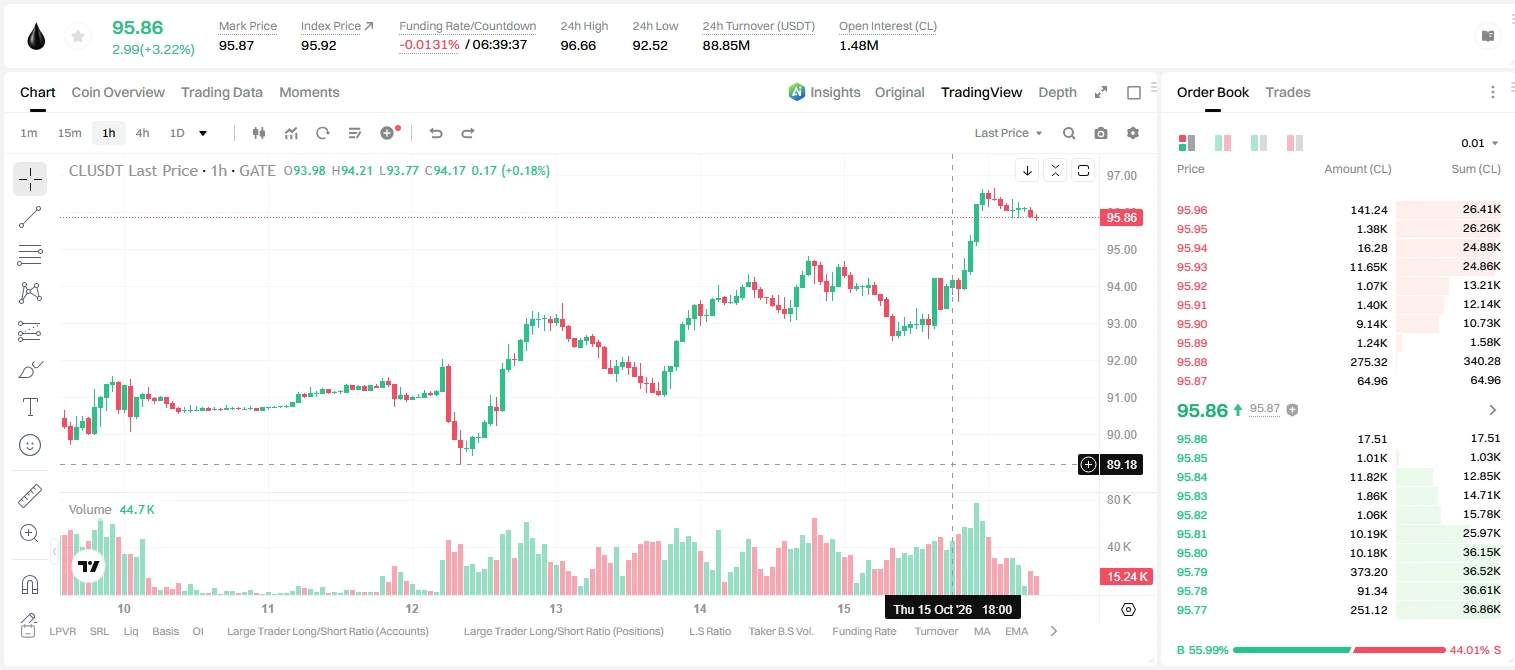This screenshot has width=1515, height=670.
Task: Select the crosshair cursor tool
Action: click(30, 180)
